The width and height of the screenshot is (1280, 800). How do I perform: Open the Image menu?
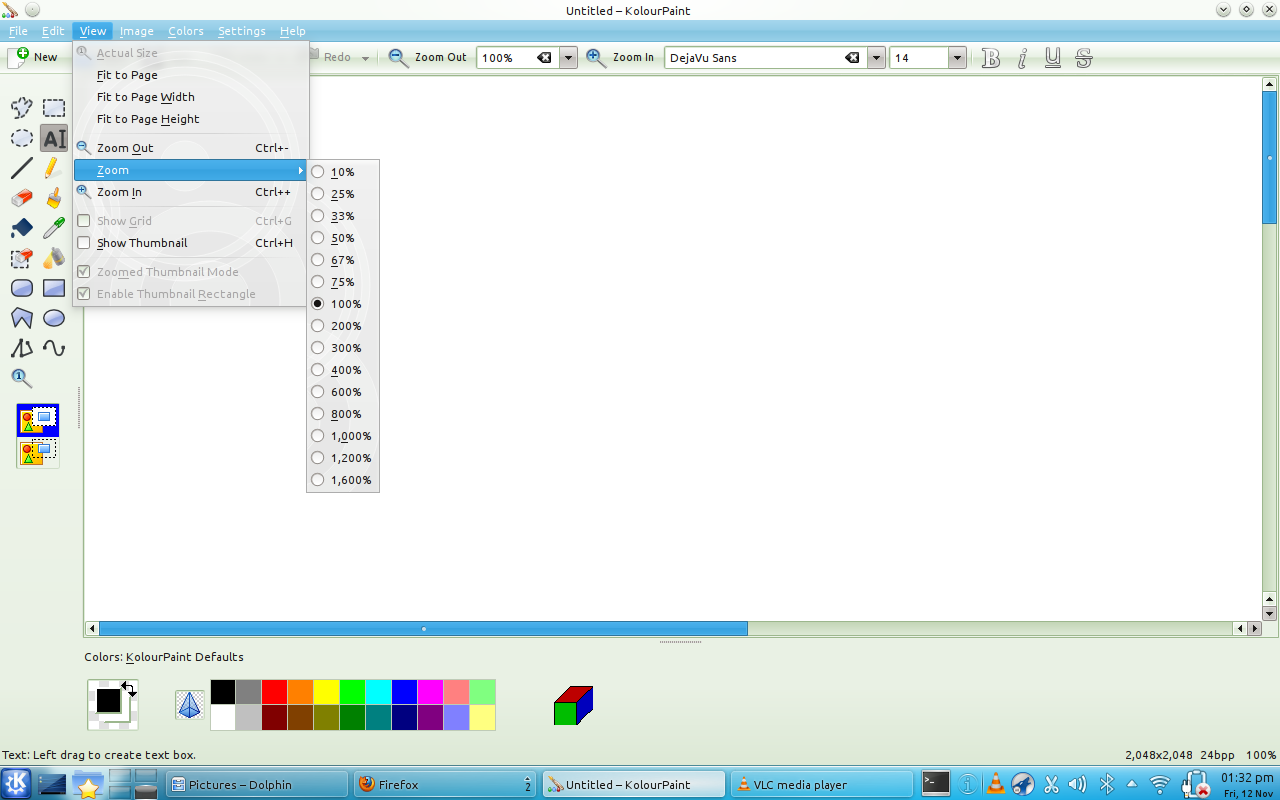click(137, 31)
